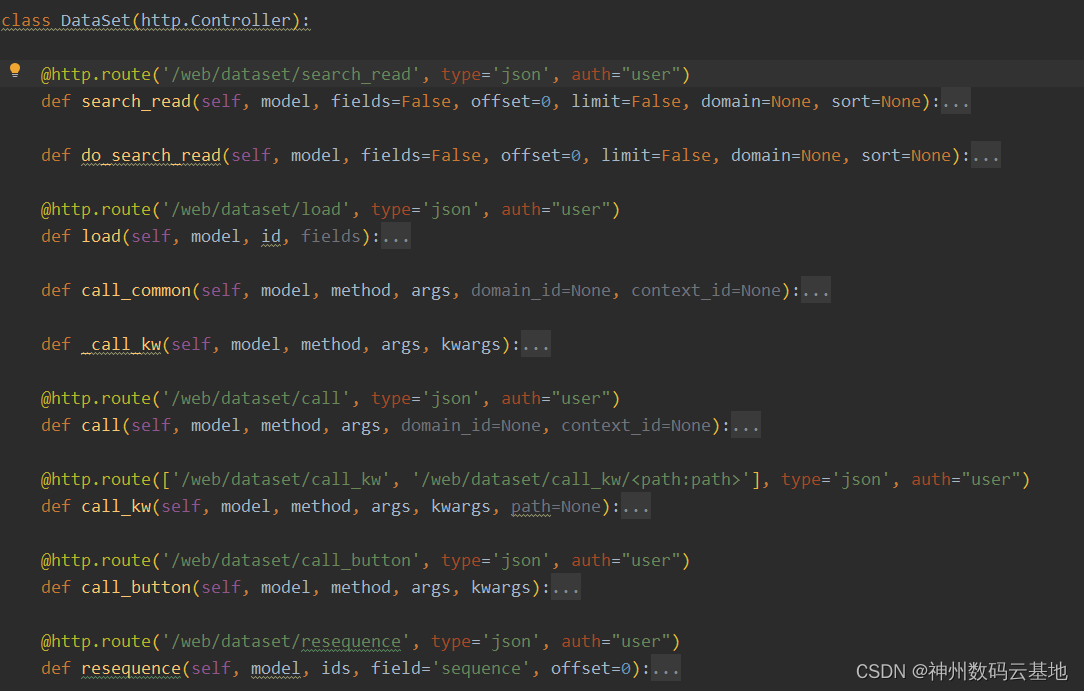Unfold the load method body

(x=395, y=236)
